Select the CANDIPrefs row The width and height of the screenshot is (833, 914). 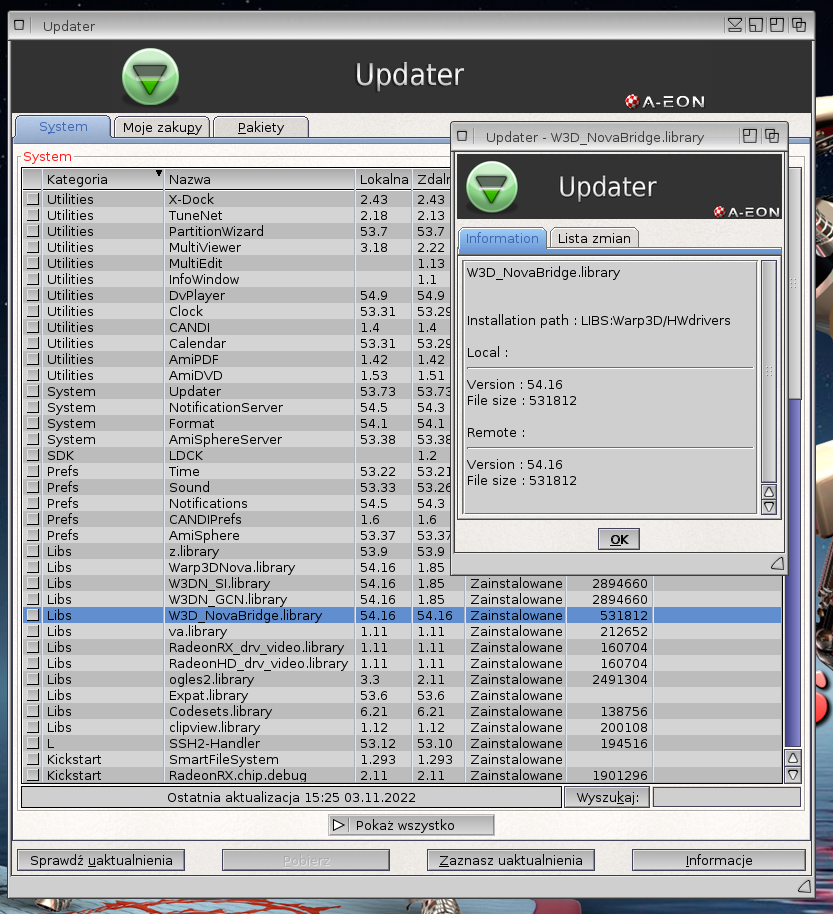(x=237, y=519)
